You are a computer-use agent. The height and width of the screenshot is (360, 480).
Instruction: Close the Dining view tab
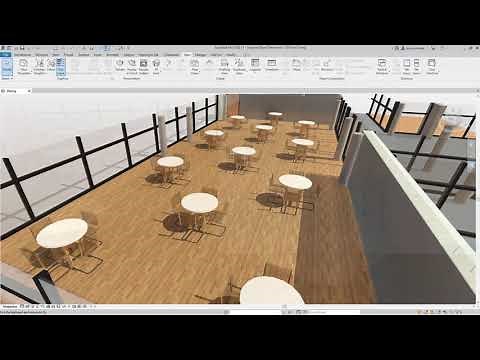pyautogui.click(x=29, y=91)
